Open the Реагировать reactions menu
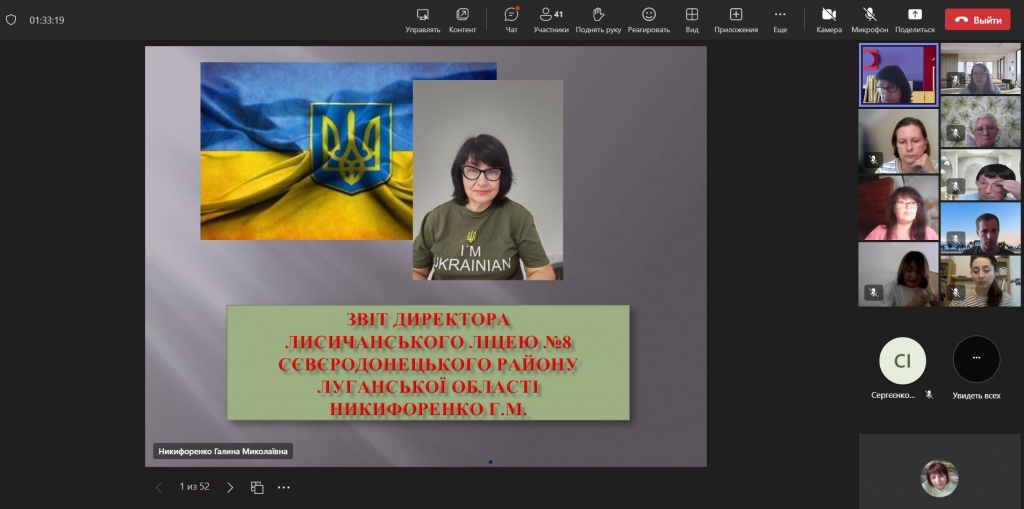 tap(648, 20)
